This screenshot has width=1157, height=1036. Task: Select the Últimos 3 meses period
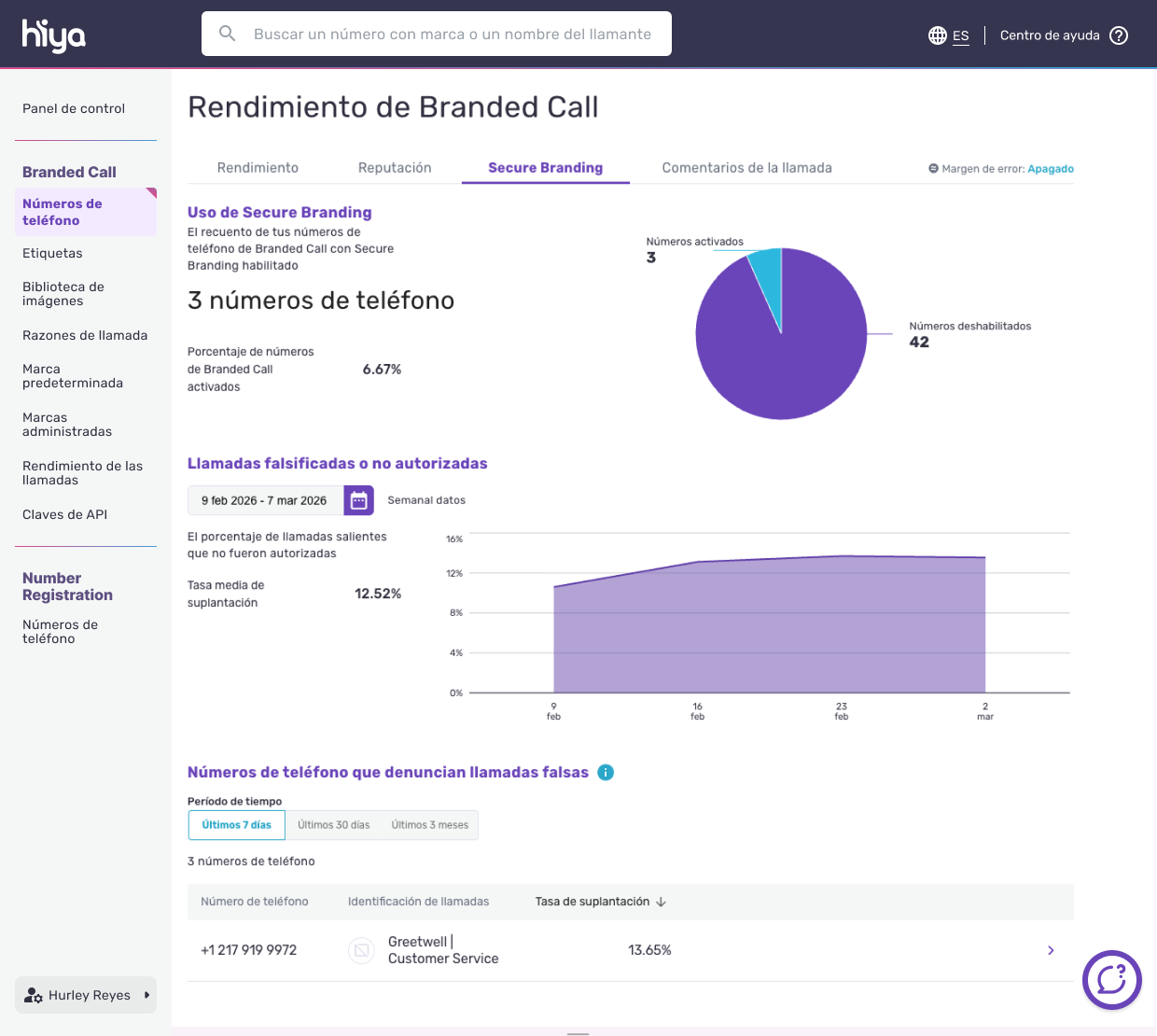(x=429, y=825)
